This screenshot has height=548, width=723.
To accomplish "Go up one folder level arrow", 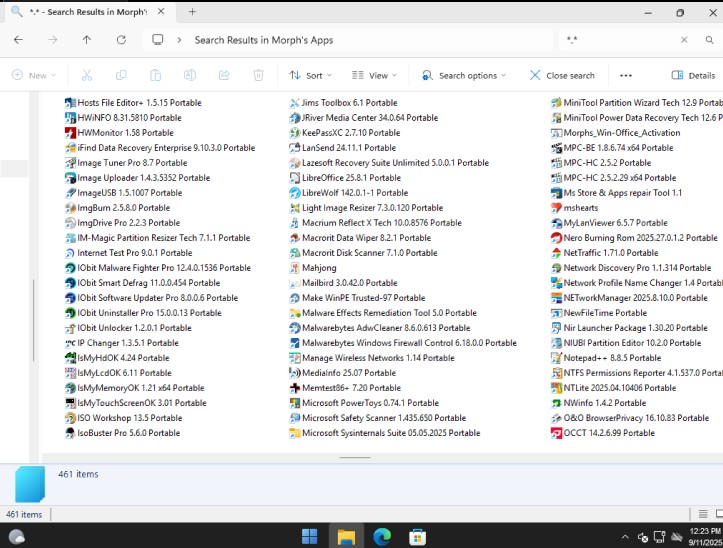I will pos(87,40).
